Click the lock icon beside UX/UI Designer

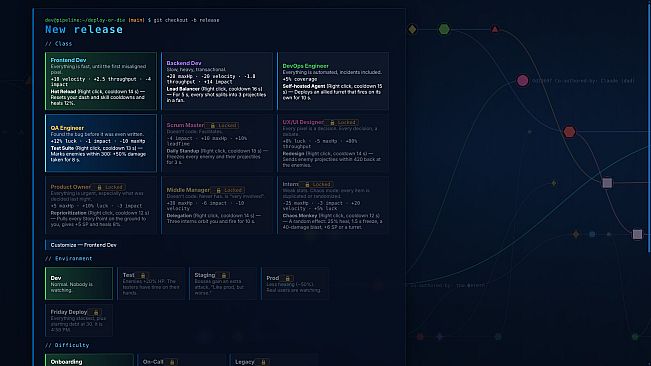click(332, 122)
